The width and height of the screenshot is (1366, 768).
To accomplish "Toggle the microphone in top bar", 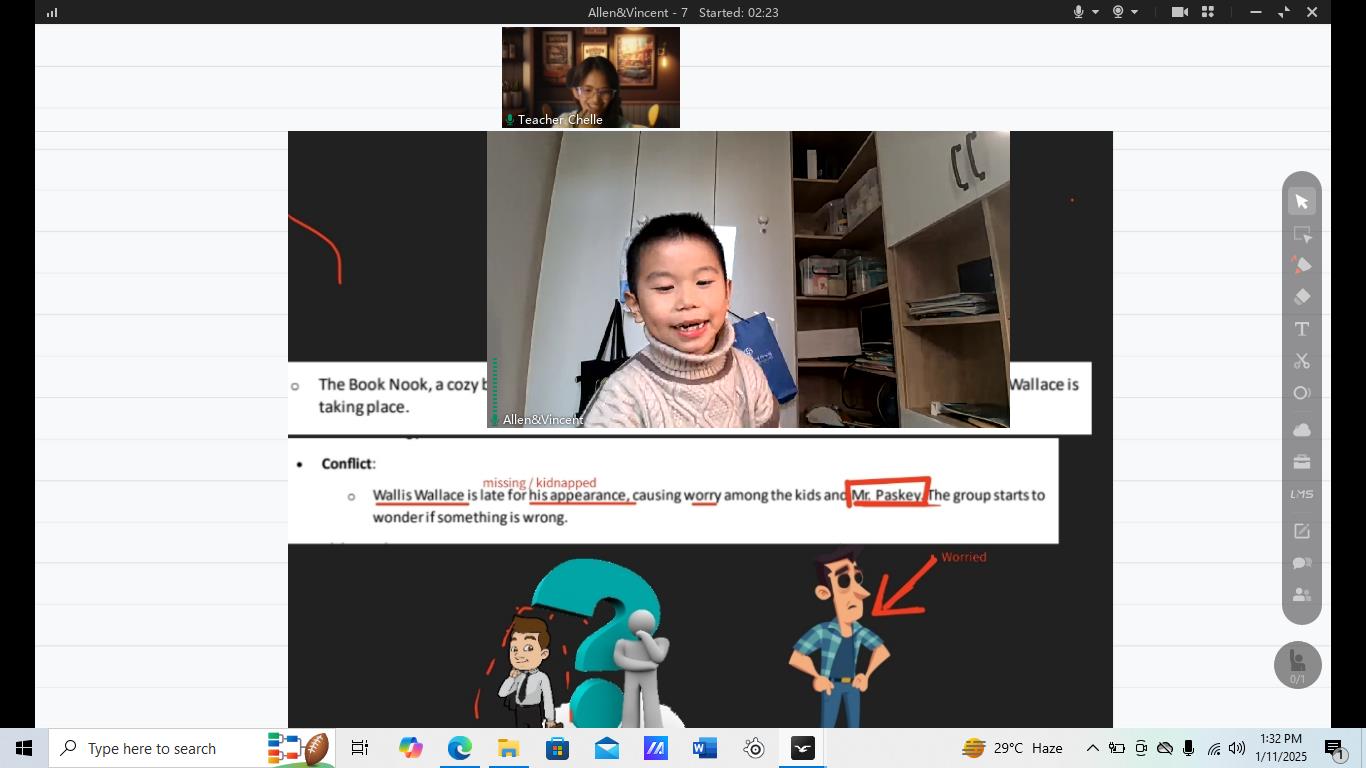I will click(1079, 12).
